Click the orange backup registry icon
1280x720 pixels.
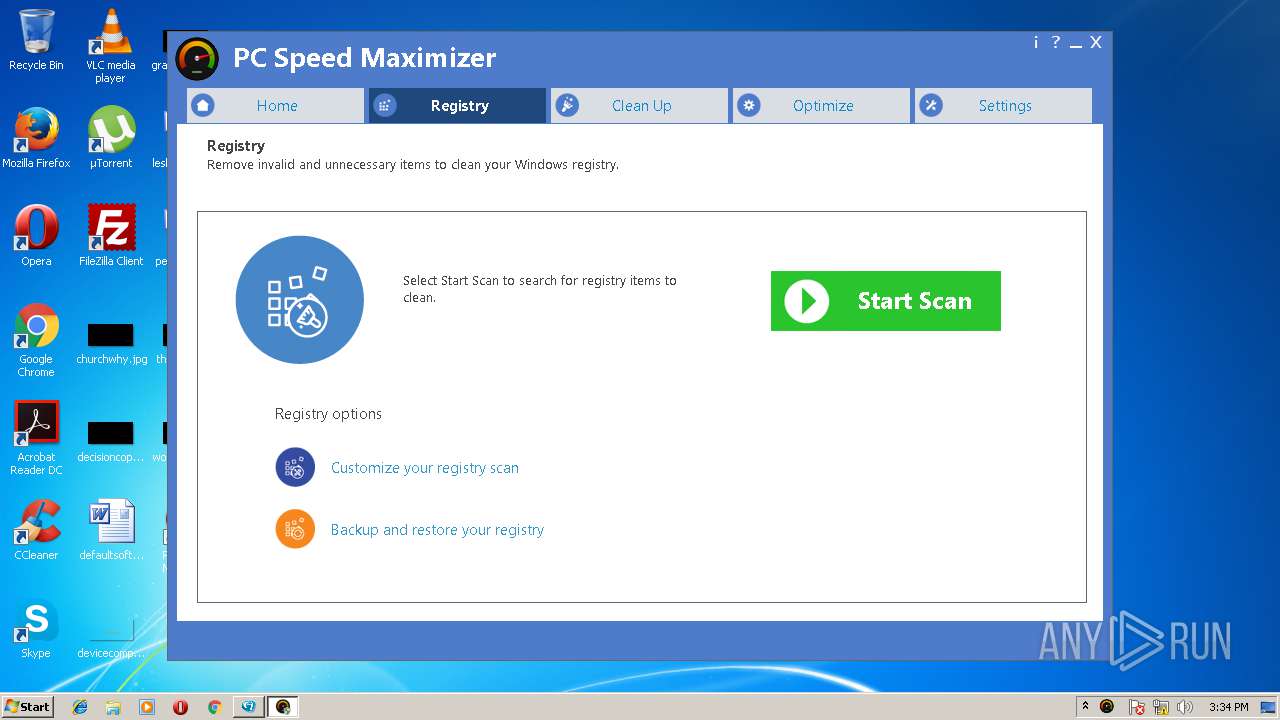[295, 529]
